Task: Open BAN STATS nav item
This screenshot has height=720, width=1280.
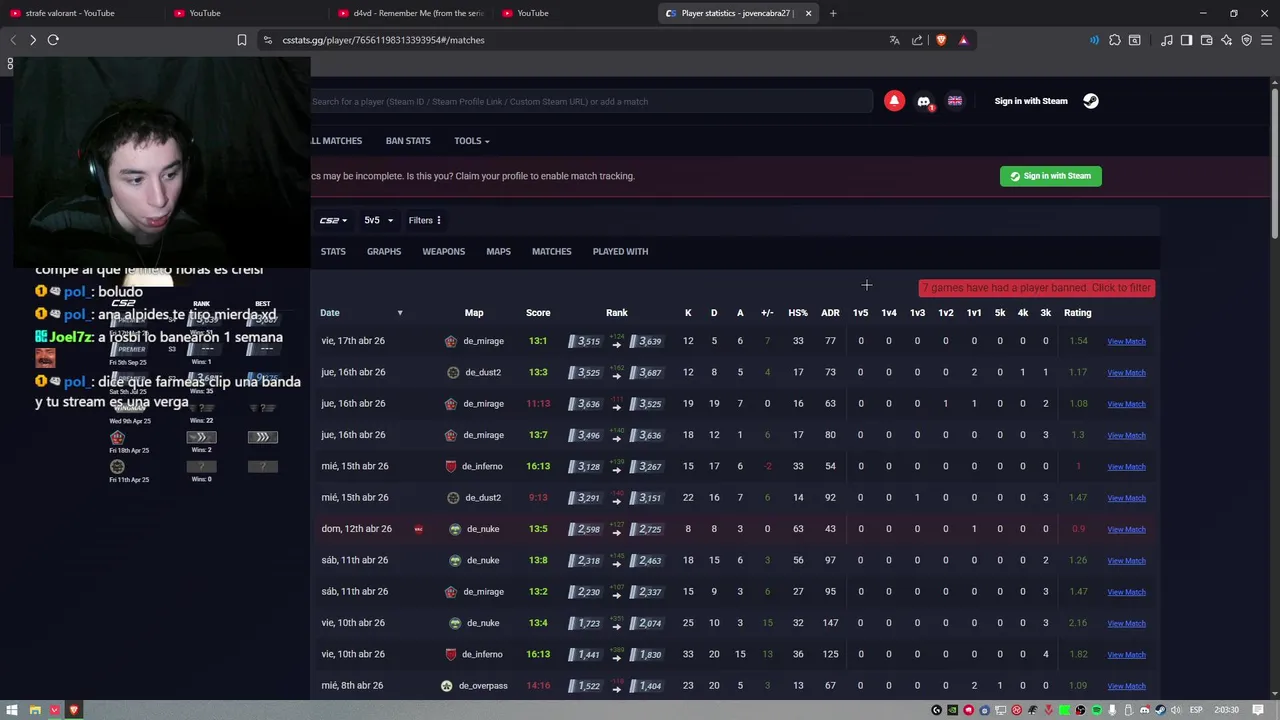Action: (x=408, y=141)
